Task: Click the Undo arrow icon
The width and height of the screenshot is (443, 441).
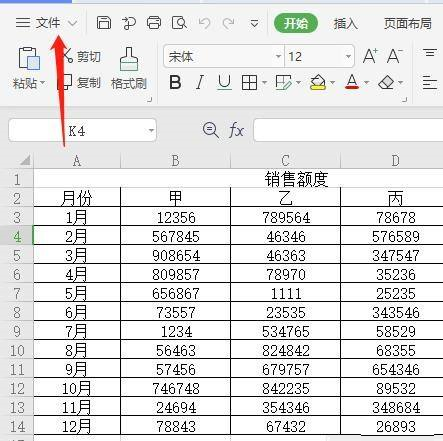Action: point(204,23)
